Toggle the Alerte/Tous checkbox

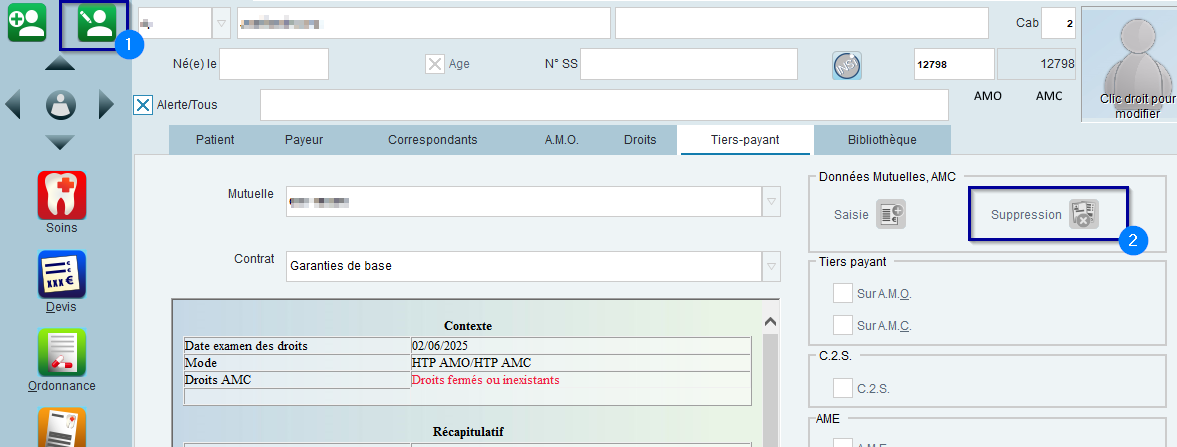tap(143, 104)
